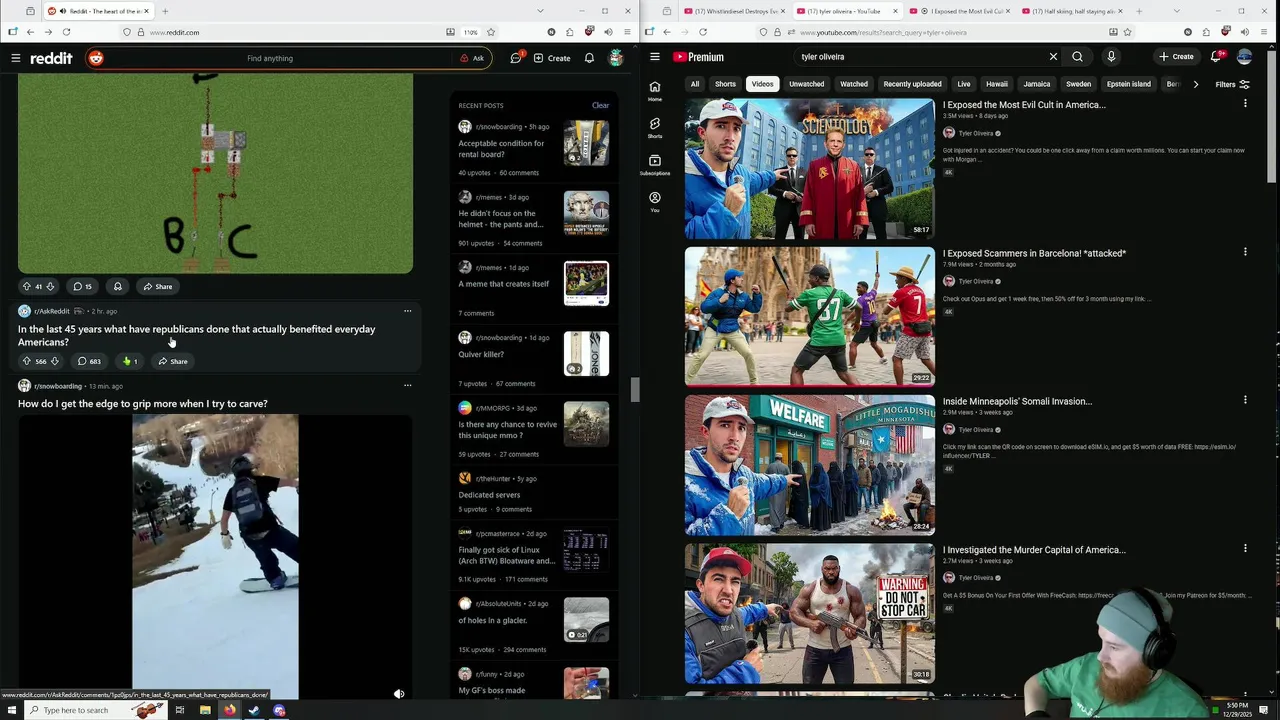Open the YouTube search Filters panel
This screenshot has height=720, width=1280.
pyautogui.click(x=1232, y=84)
